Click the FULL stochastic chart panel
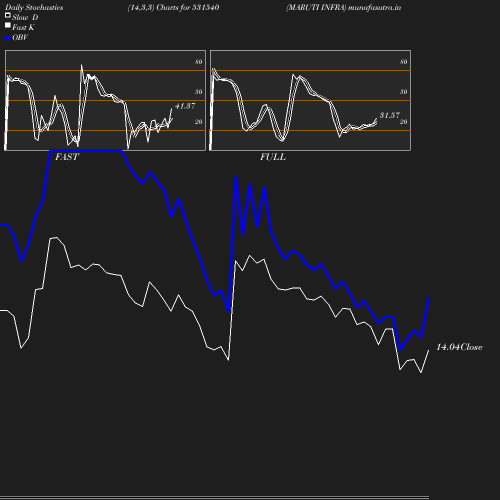 (x=310, y=100)
